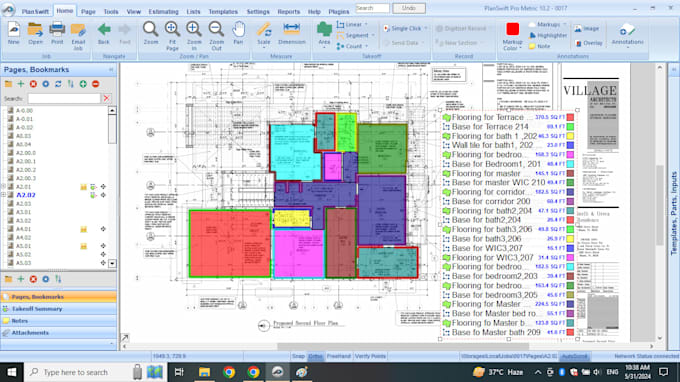This screenshot has width=680, height=382.
Task: Click Fit Page icon
Action: point(172,36)
